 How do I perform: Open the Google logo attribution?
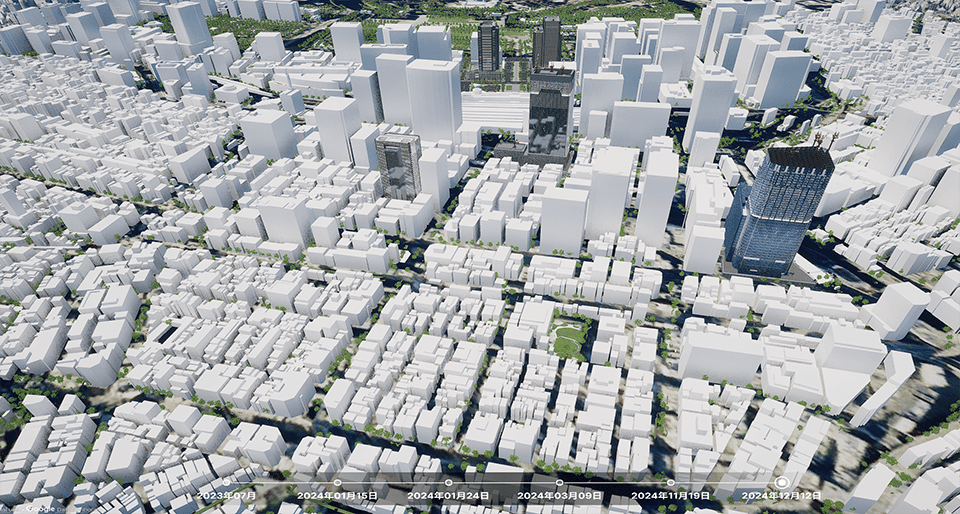click(40, 507)
